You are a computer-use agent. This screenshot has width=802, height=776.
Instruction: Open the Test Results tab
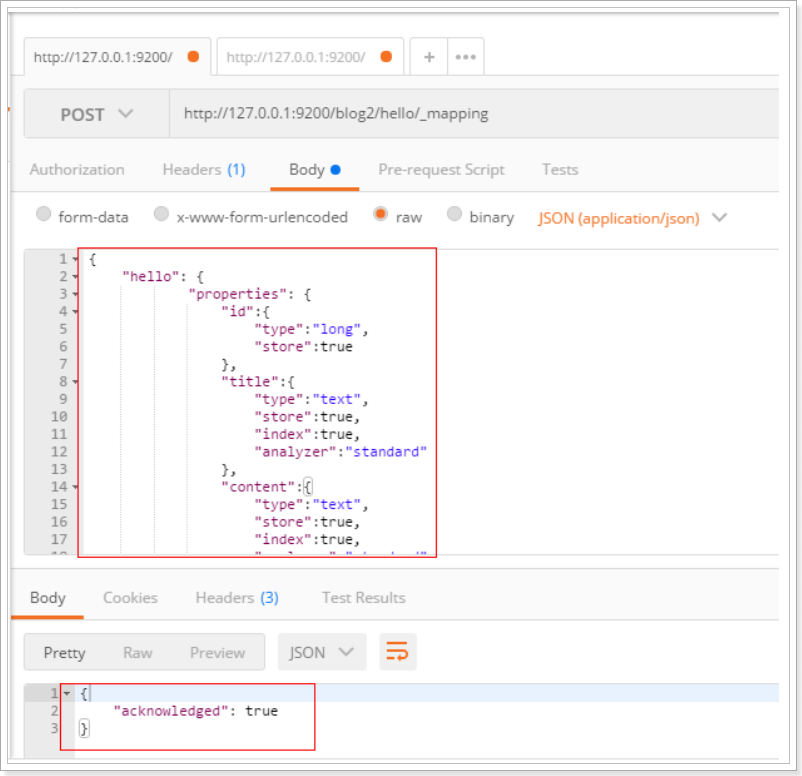pyautogui.click(x=364, y=597)
